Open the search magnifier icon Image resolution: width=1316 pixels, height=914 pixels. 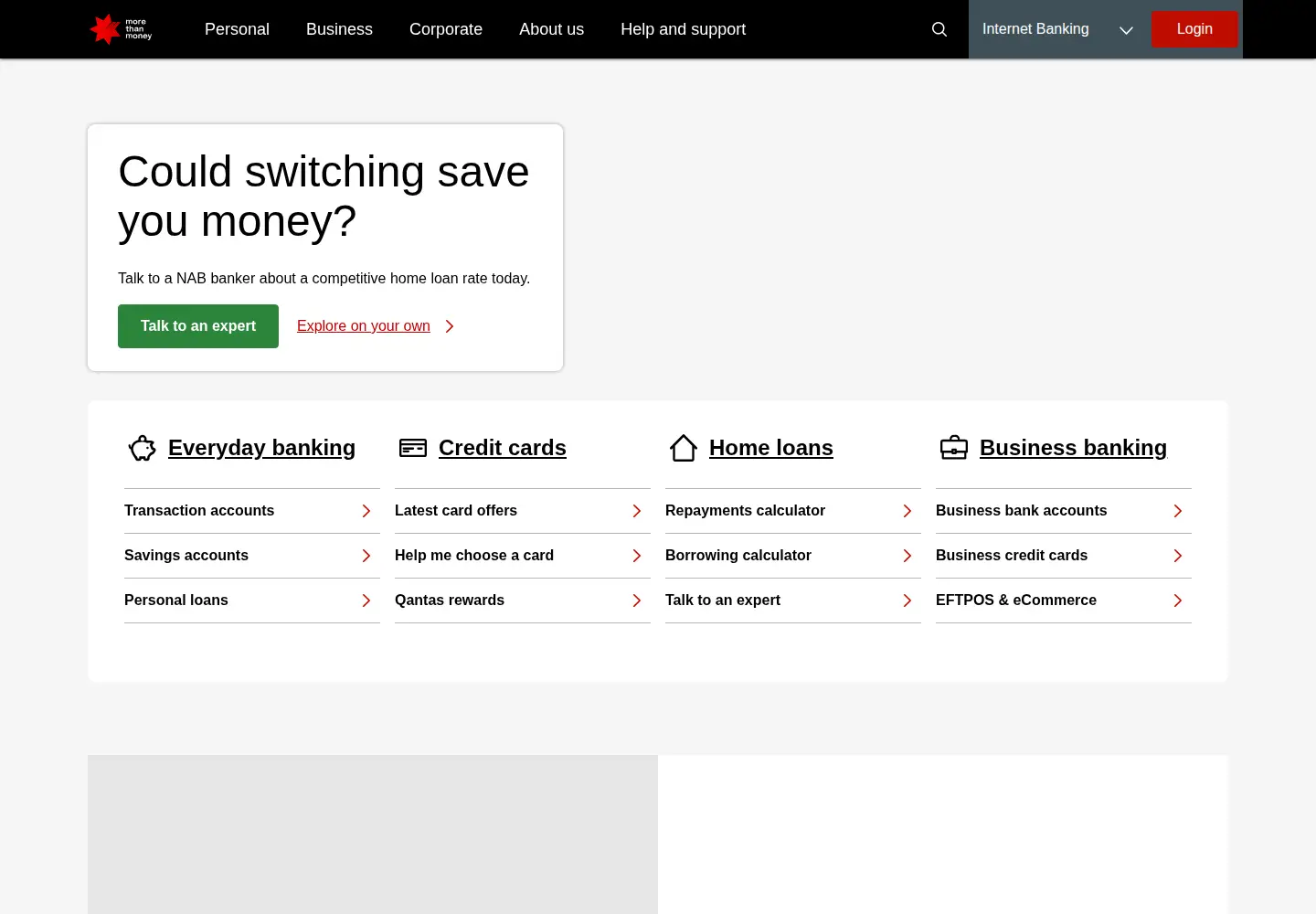939,29
